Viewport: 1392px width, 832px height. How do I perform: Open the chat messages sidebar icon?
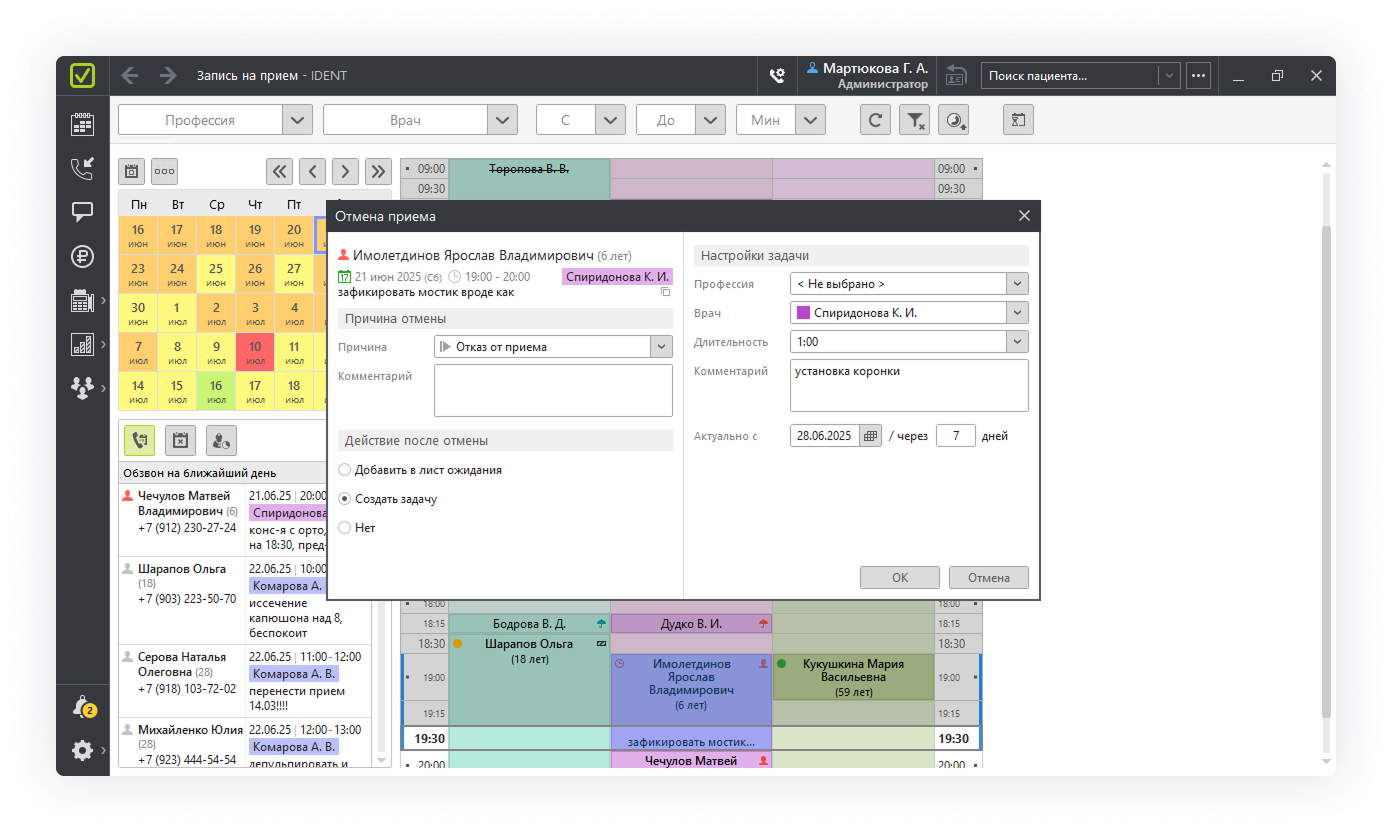click(x=82, y=212)
